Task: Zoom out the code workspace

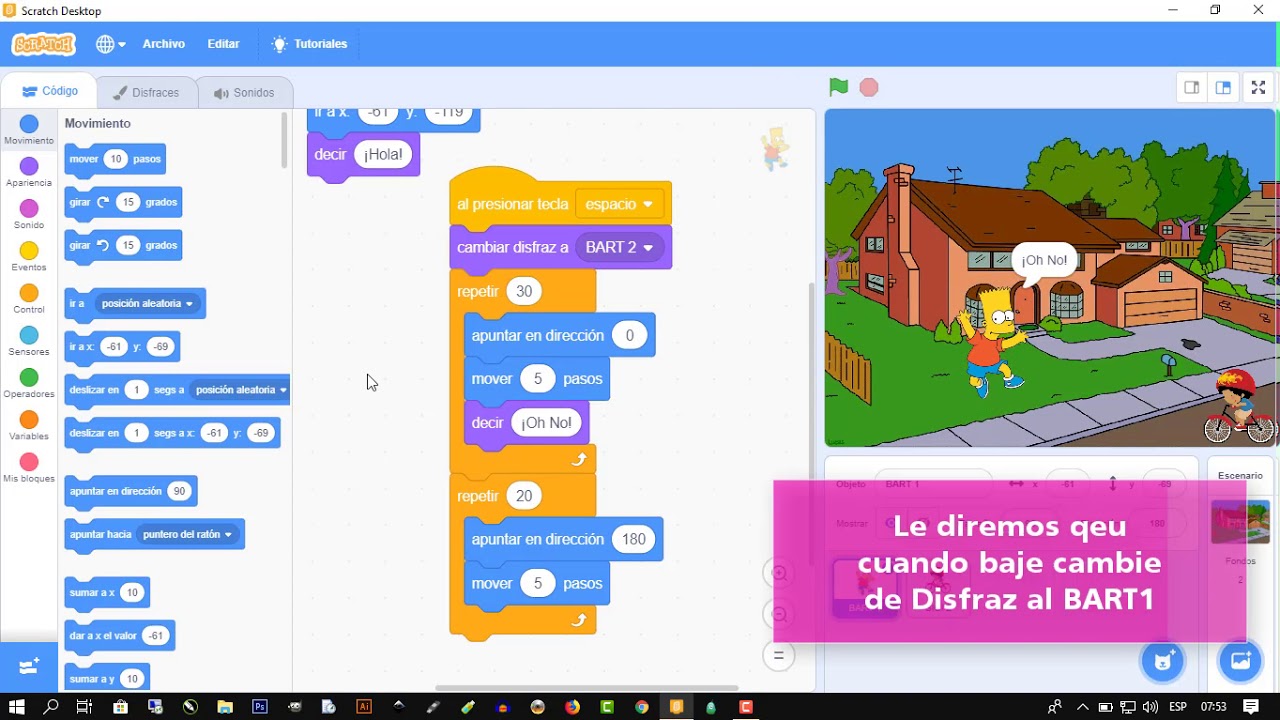Action: [779, 614]
